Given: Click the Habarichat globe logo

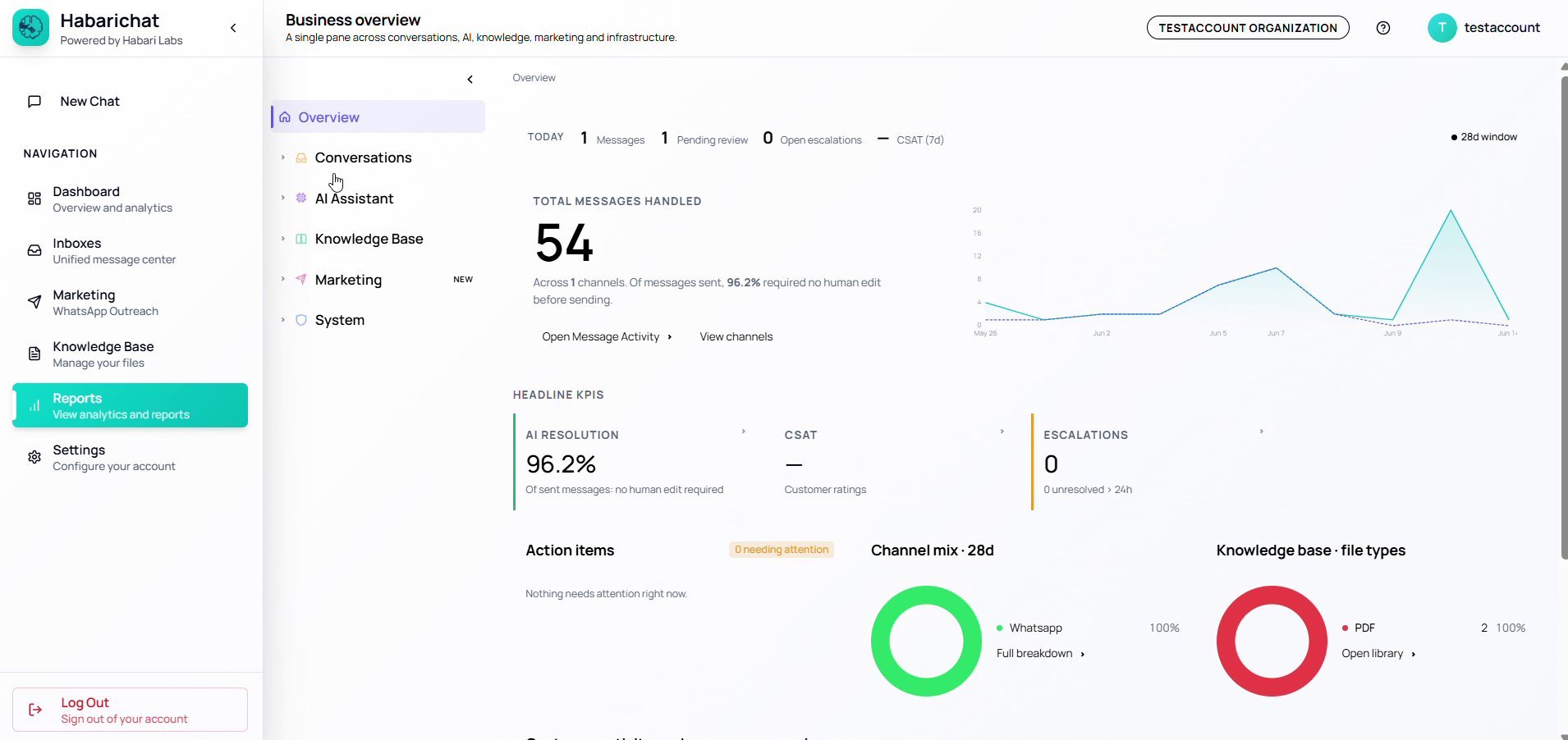Looking at the screenshot, I should click(x=31, y=28).
